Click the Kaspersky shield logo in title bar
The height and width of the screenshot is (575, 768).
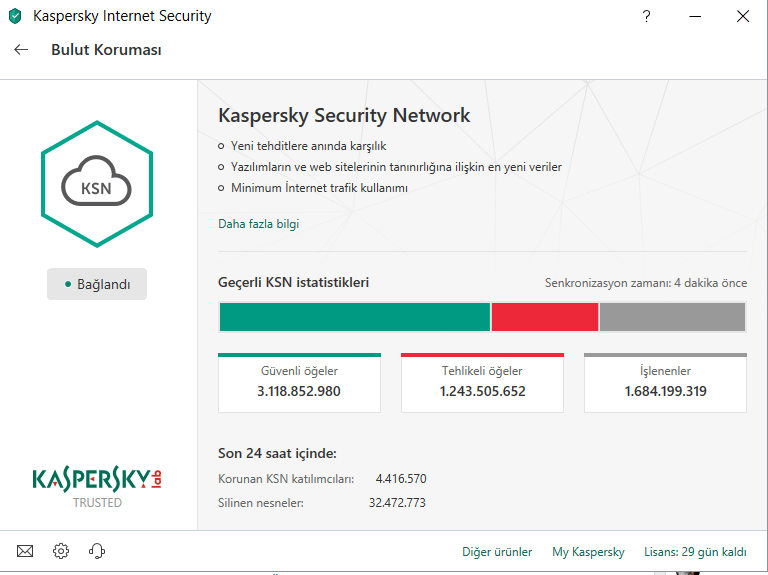pyautogui.click(x=17, y=17)
